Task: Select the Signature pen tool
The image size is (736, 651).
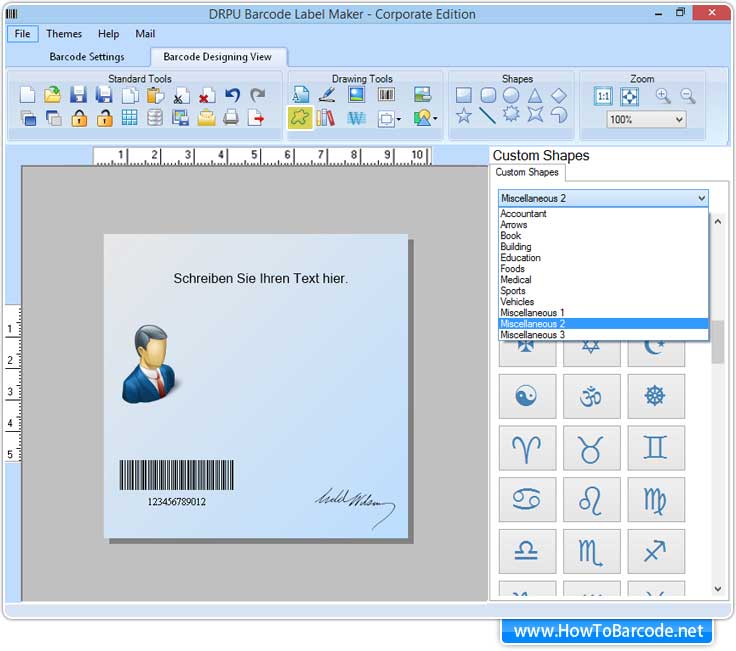Action: [327, 95]
